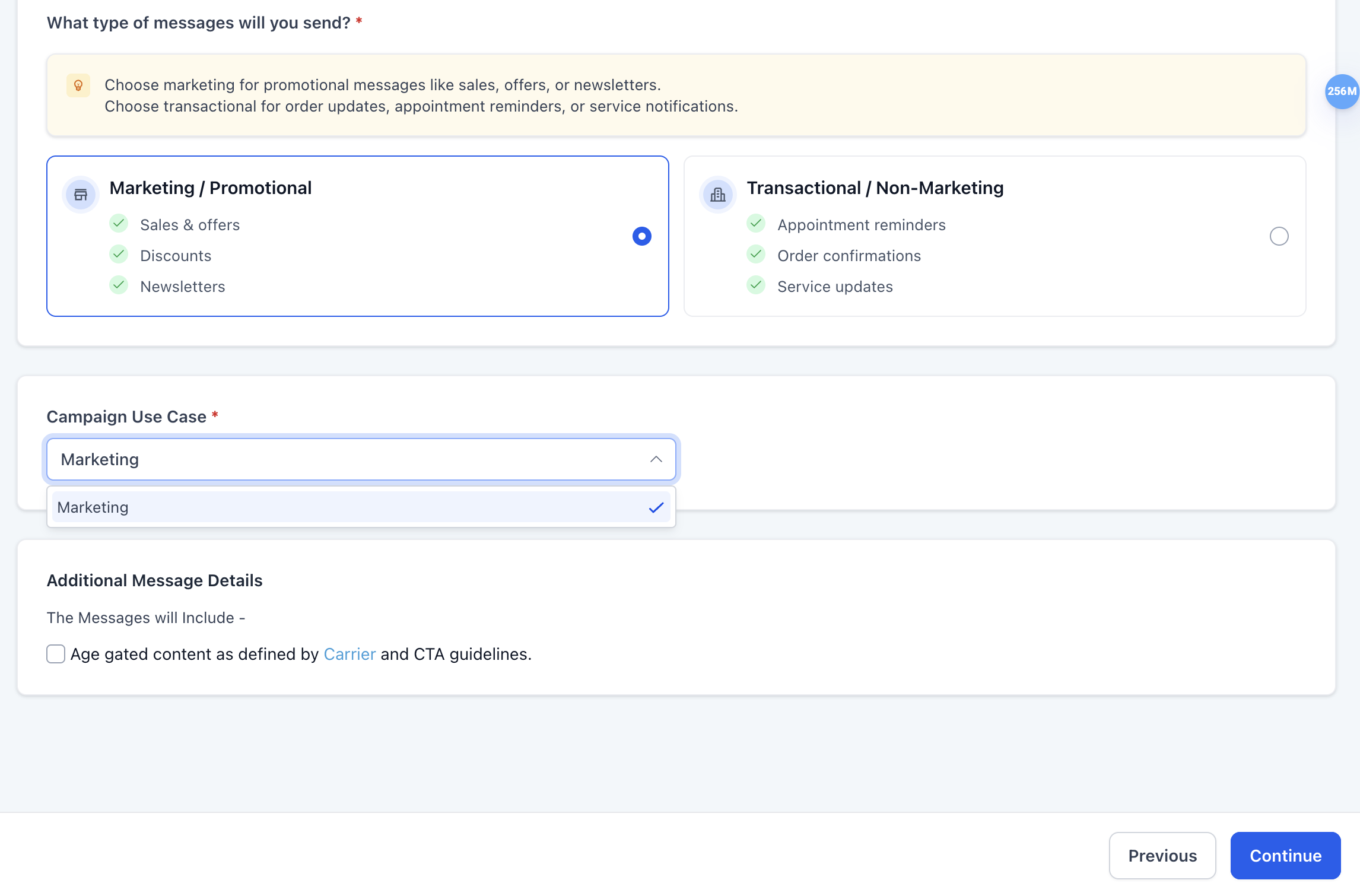1360x896 pixels.
Task: Select Transactional / Non-Marketing radio button
Action: tap(1279, 236)
